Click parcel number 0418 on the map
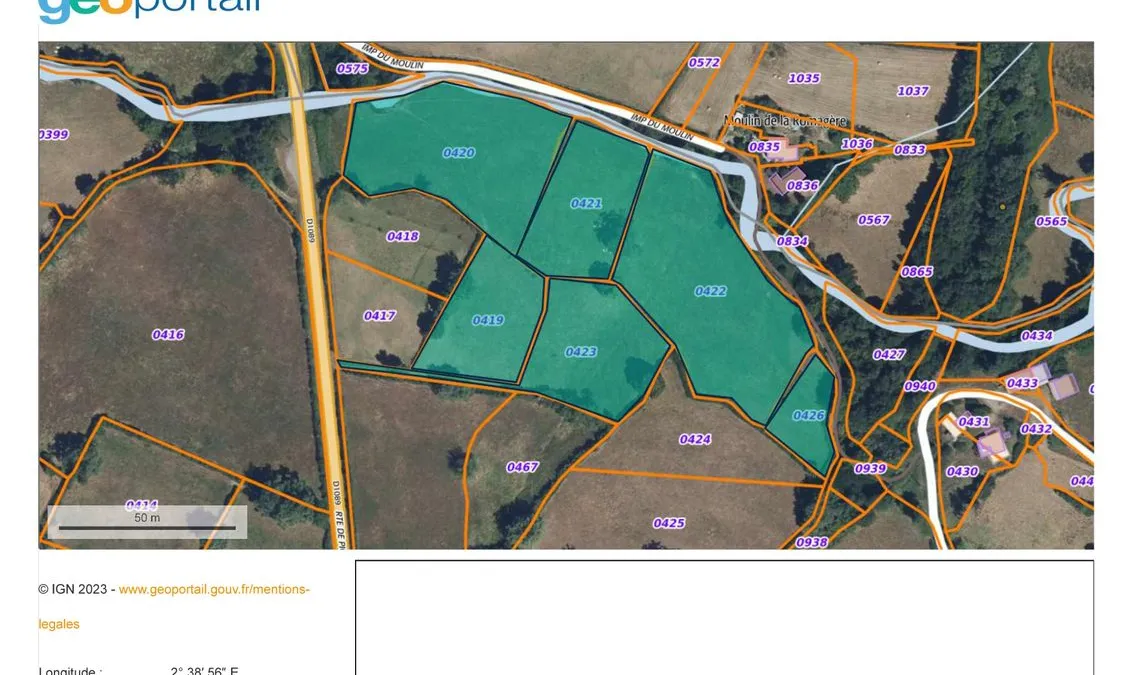The width and height of the screenshot is (1132, 675). [x=403, y=236]
